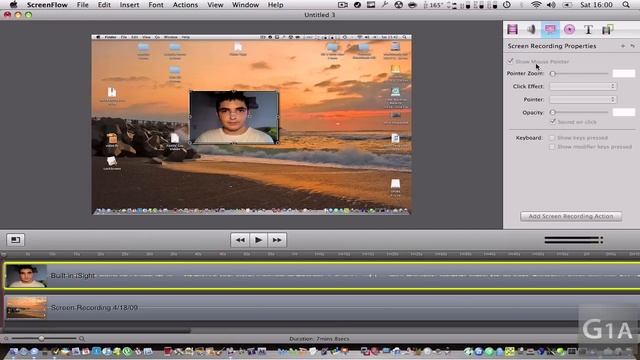Open the Actions menu
Image resolution: width=640 pixels, height=360 pixels.
(185, 5)
